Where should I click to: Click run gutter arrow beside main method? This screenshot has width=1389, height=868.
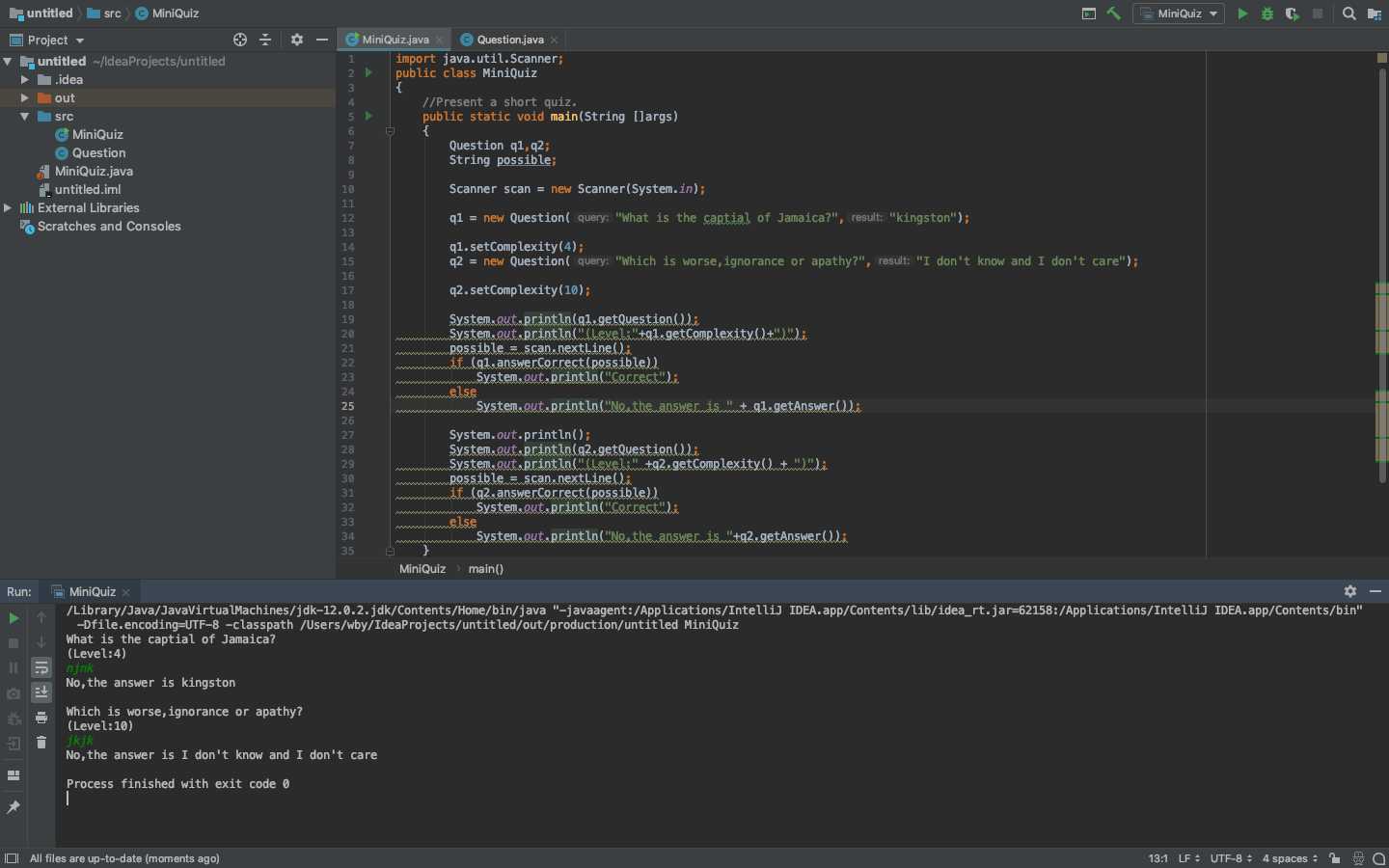point(368,116)
